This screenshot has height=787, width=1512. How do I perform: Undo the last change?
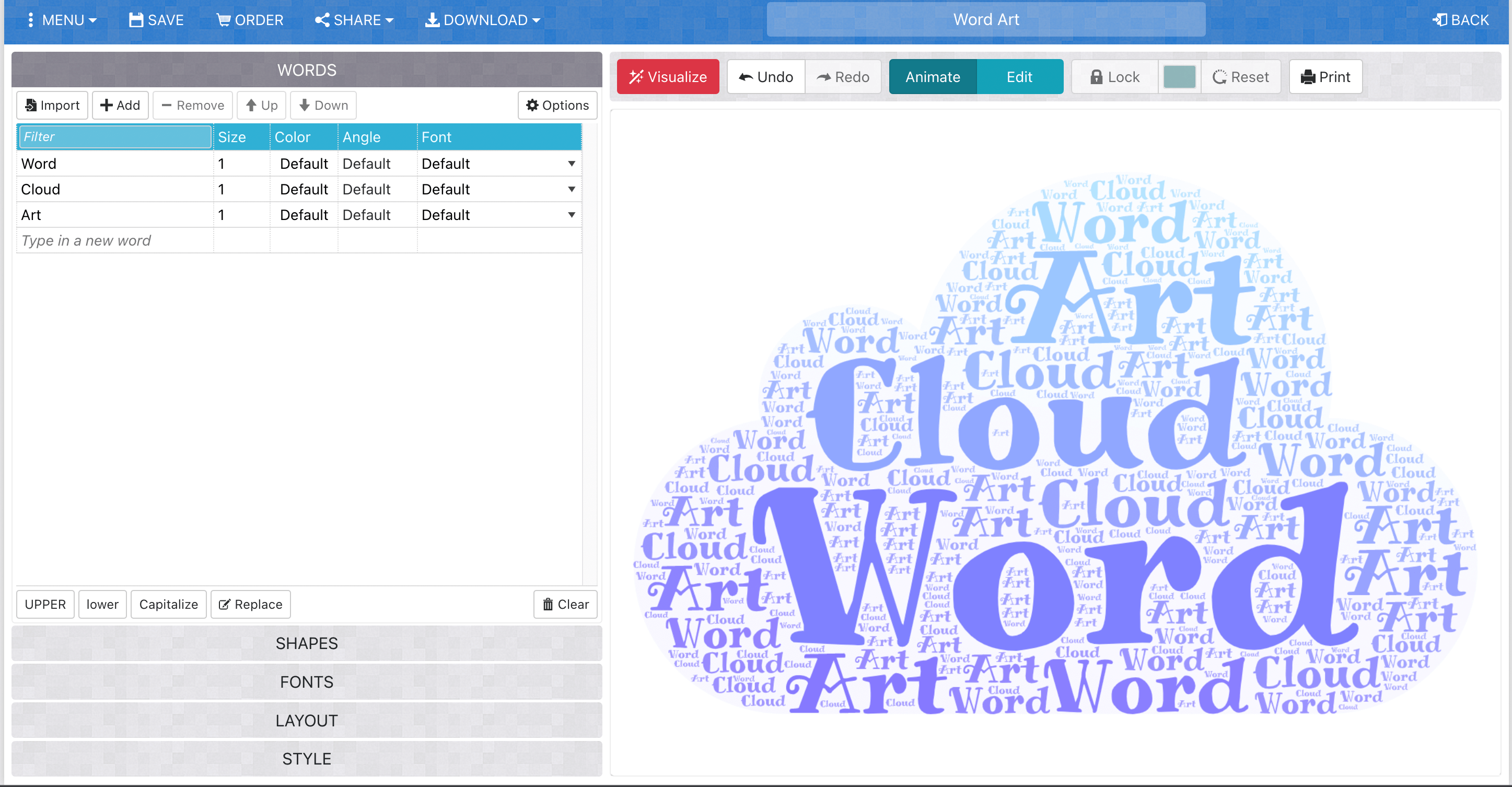[x=765, y=77]
